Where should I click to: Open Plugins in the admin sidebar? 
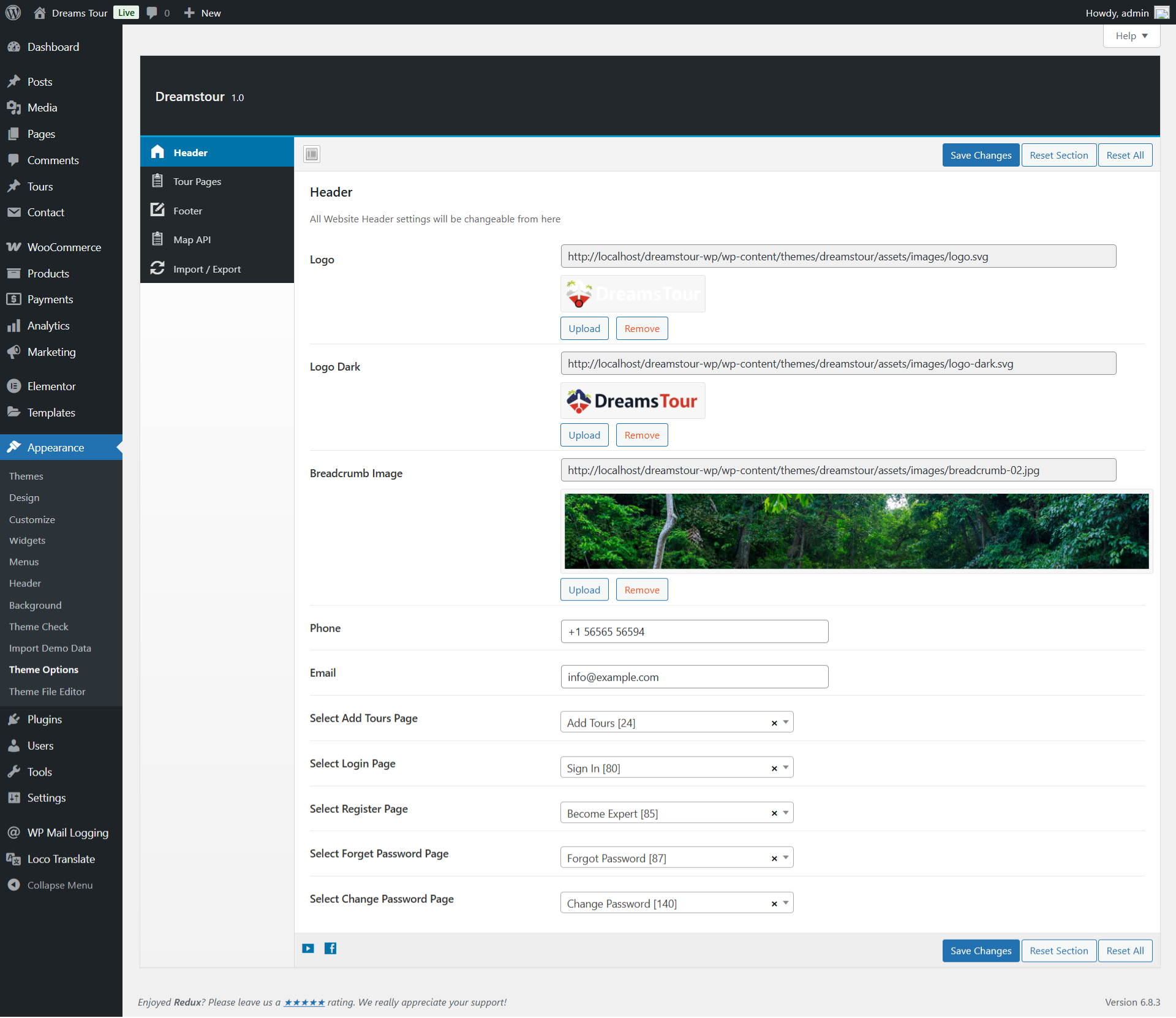coord(44,719)
